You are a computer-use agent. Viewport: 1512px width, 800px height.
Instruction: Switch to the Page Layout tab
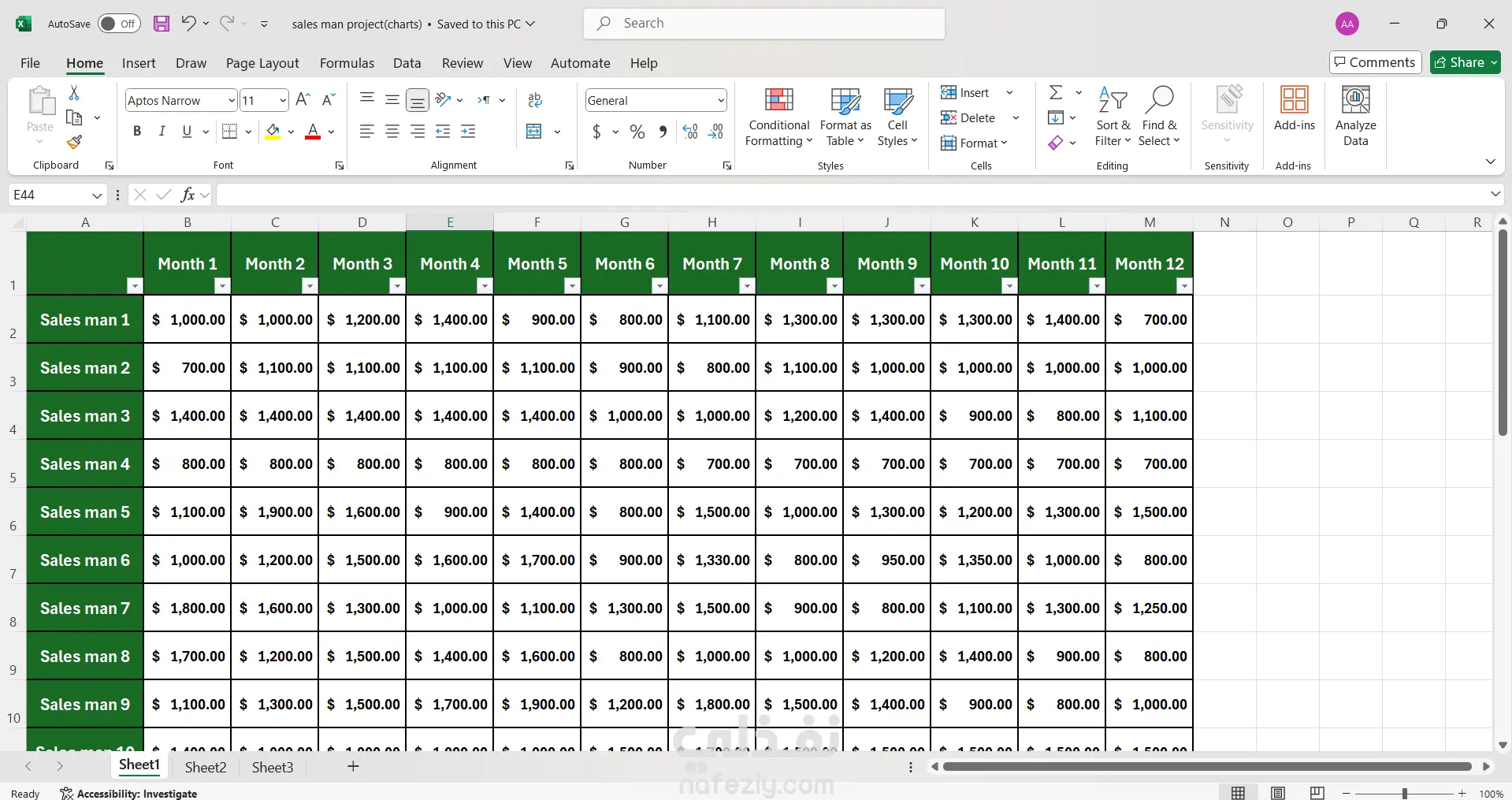(262, 63)
